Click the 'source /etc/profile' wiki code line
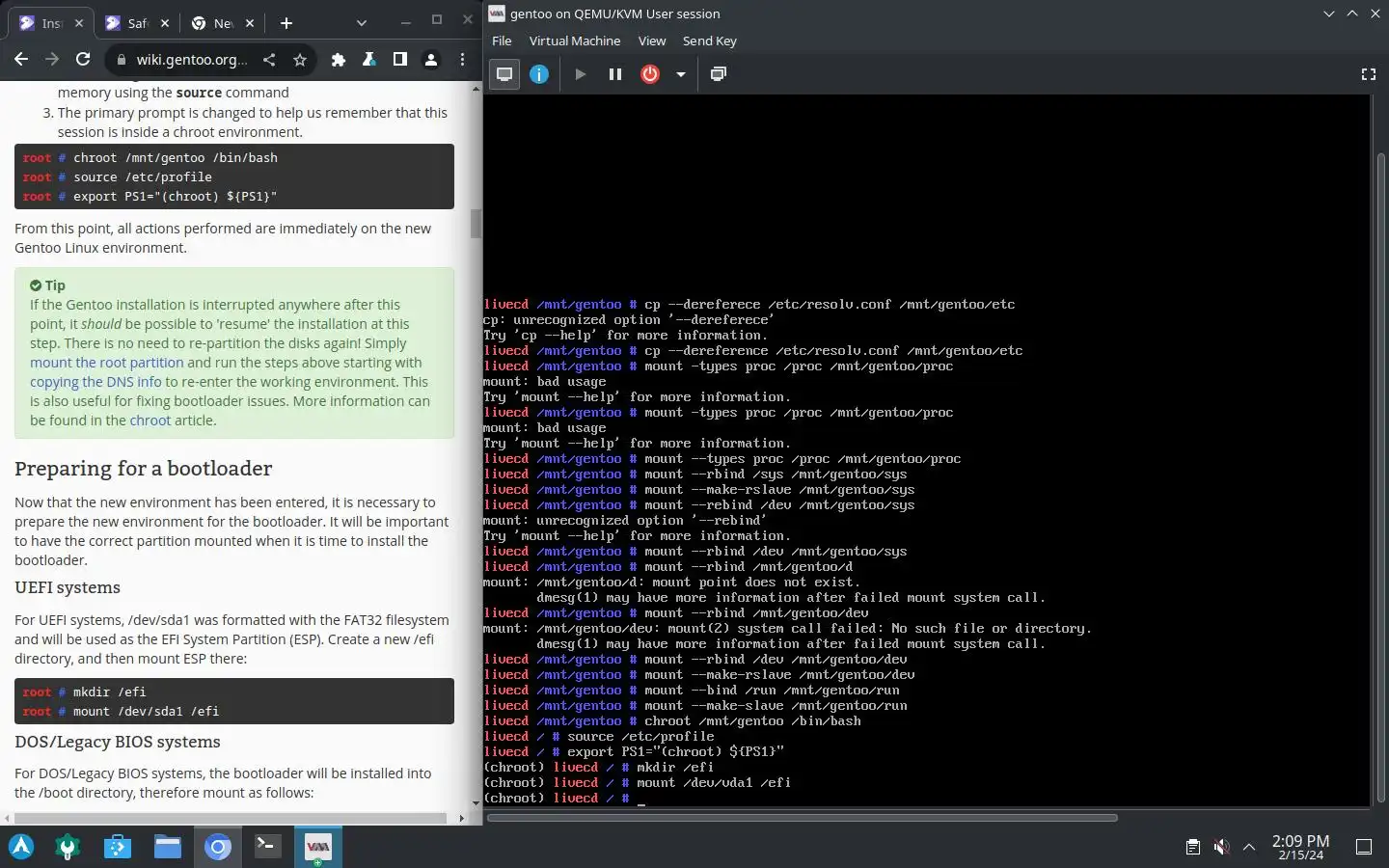Image resolution: width=1389 pixels, height=868 pixels. coord(143,176)
